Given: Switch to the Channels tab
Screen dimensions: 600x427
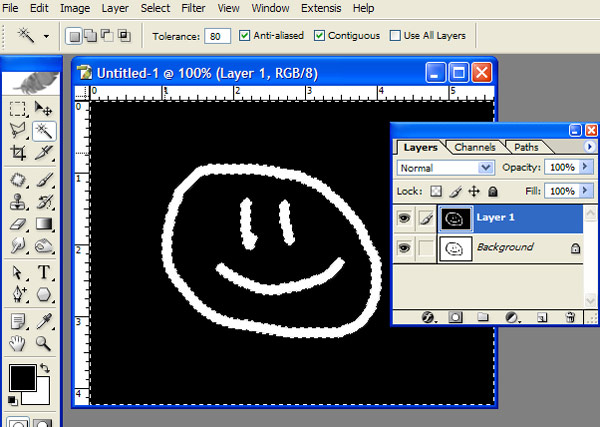Looking at the screenshot, I should [x=474, y=147].
